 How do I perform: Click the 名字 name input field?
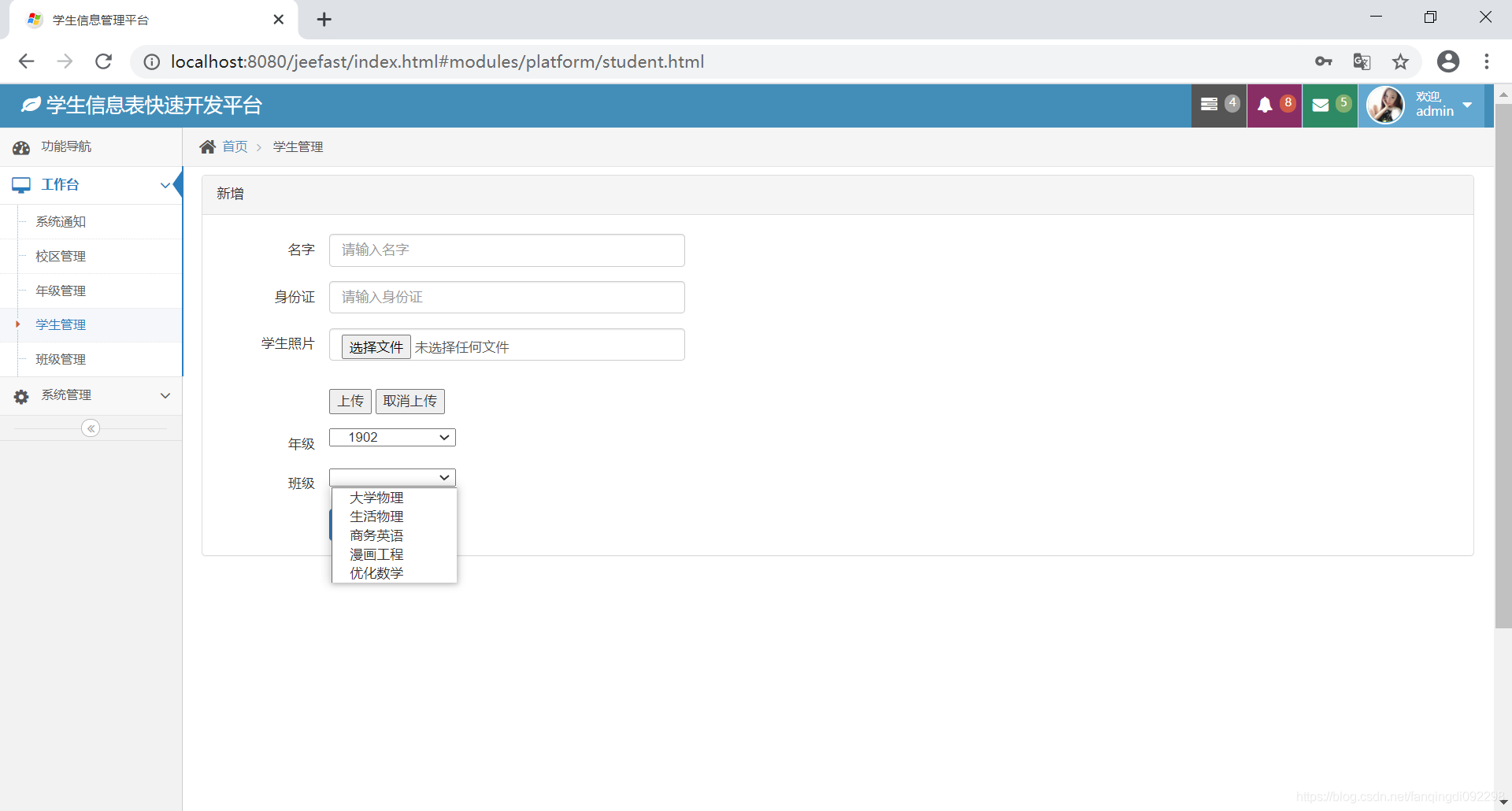coord(507,250)
